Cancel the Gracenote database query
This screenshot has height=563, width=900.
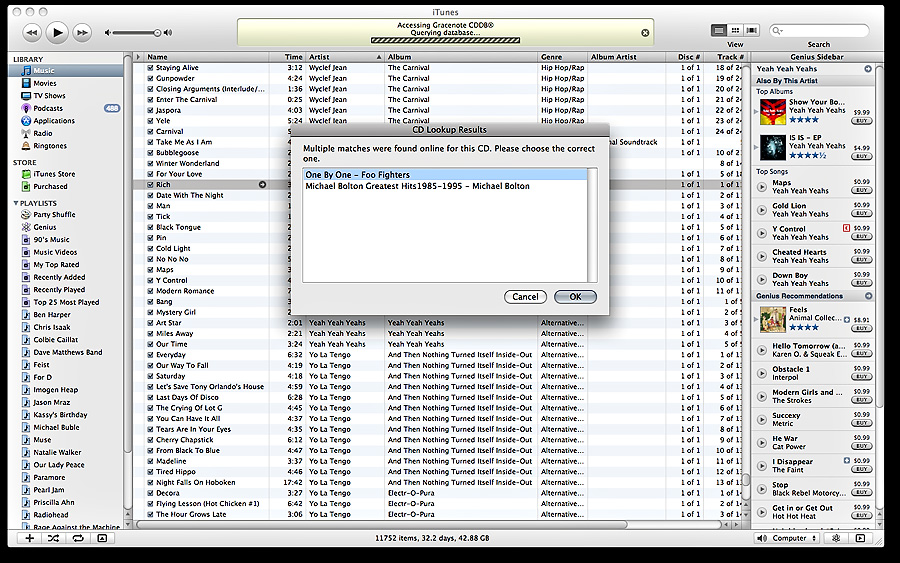[x=645, y=33]
